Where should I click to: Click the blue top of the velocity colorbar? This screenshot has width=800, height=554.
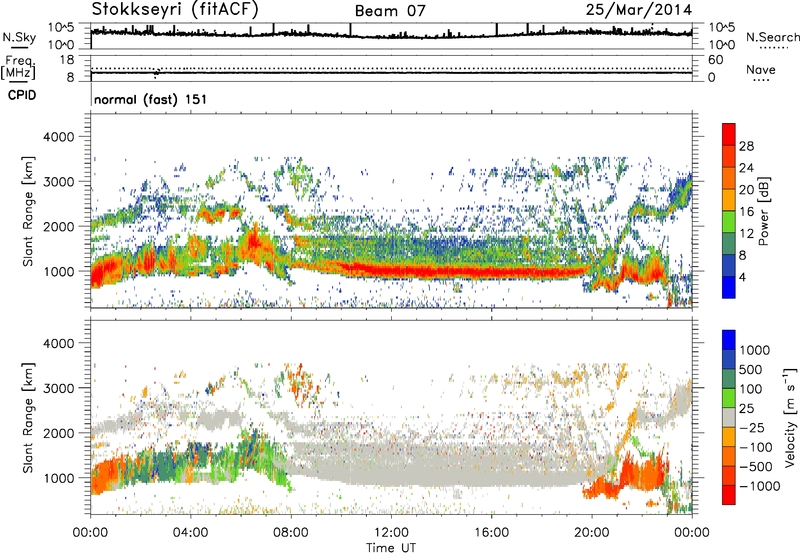pyautogui.click(x=729, y=340)
